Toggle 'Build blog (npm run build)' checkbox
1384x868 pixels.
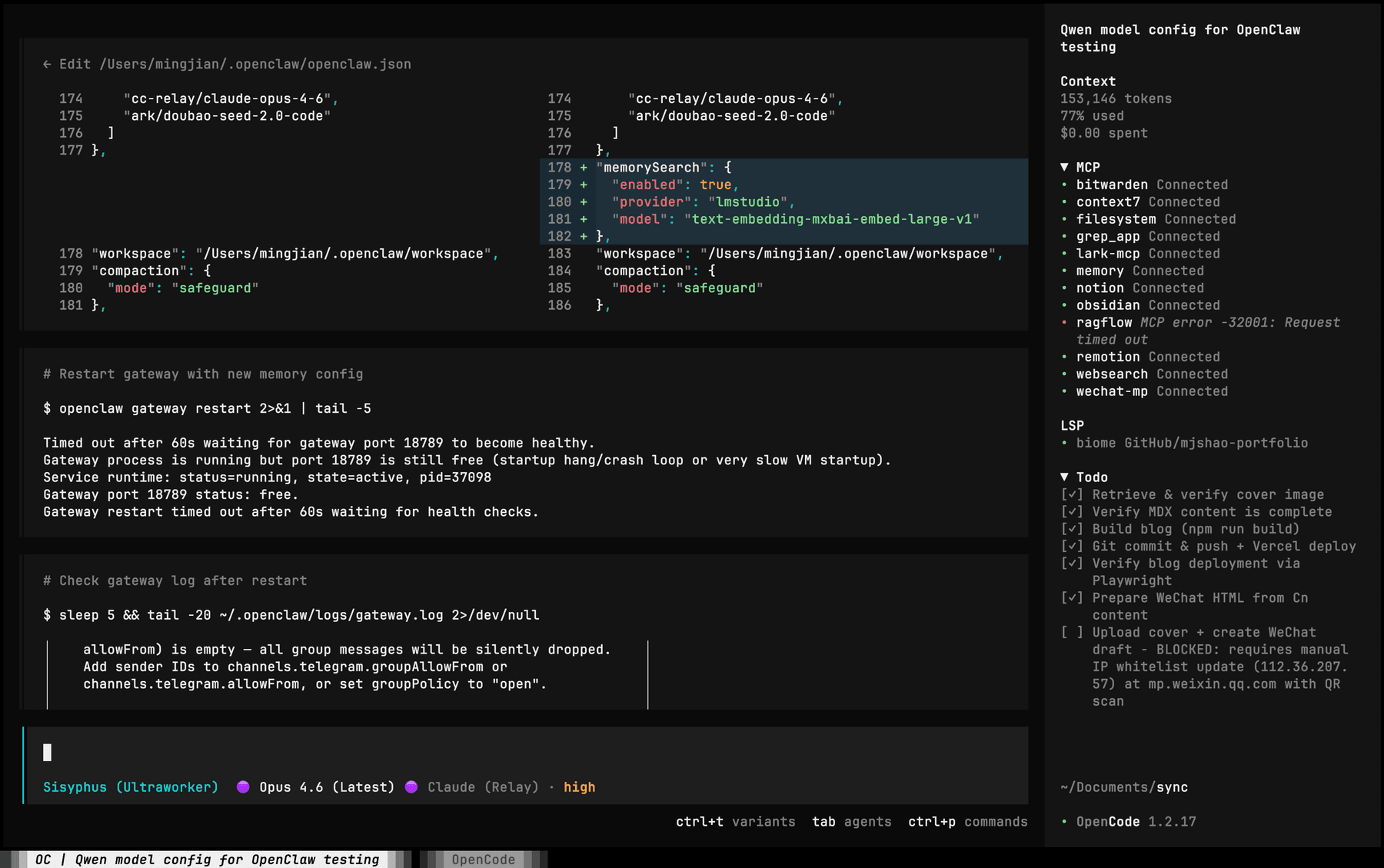pos(1072,530)
